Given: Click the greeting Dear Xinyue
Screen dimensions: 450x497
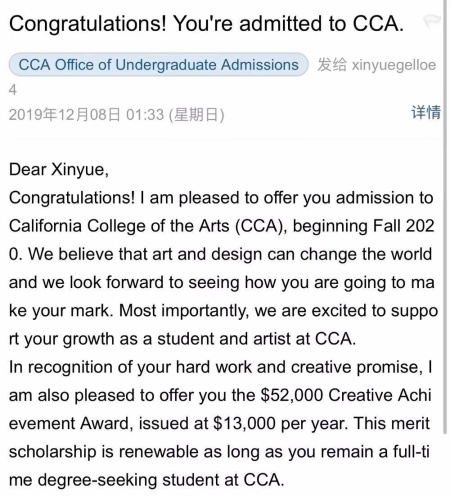Looking at the screenshot, I should click(59, 169).
